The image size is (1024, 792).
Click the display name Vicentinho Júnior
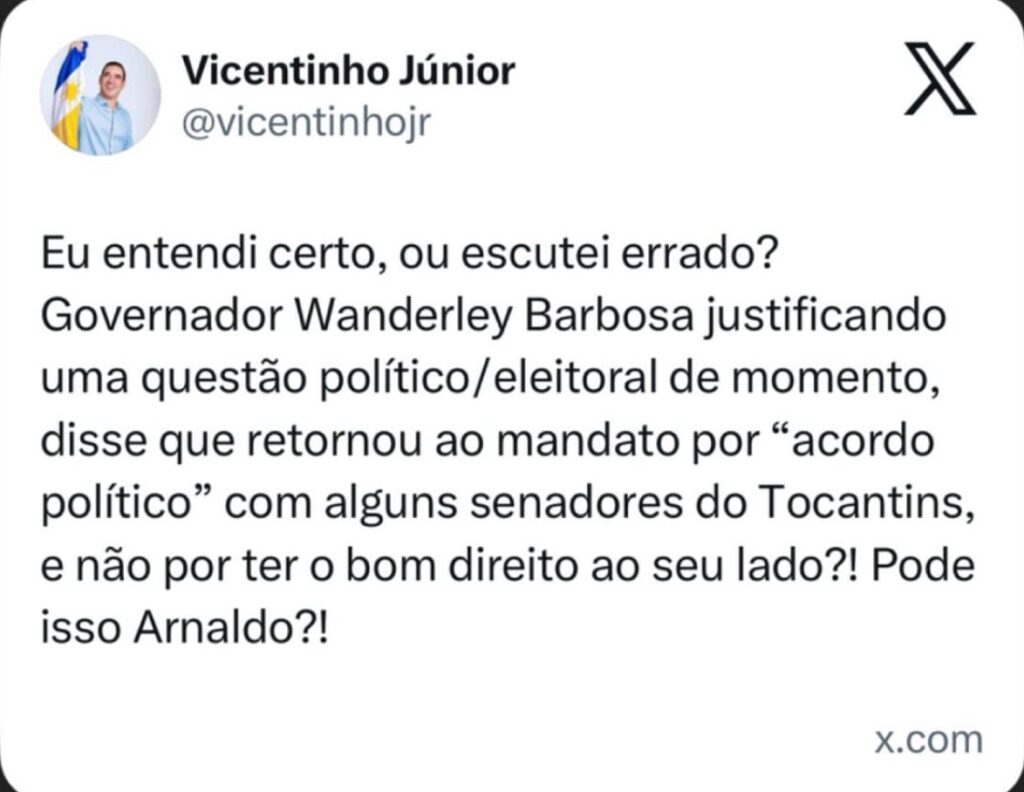tap(349, 70)
